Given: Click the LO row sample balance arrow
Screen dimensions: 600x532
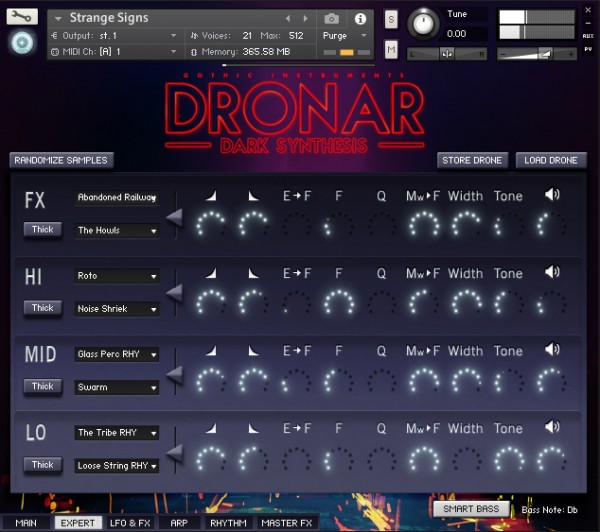Looking at the screenshot, I should click(174, 454).
